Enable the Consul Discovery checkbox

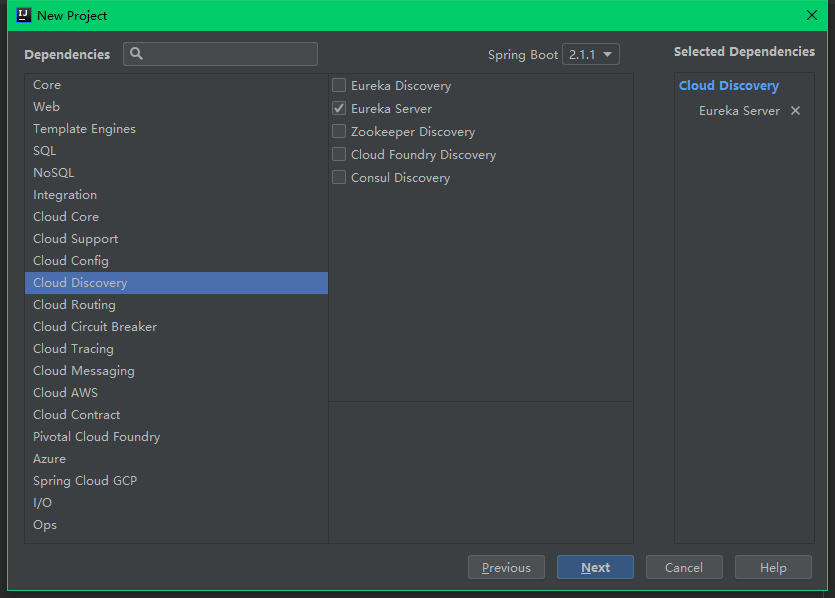[x=339, y=177]
